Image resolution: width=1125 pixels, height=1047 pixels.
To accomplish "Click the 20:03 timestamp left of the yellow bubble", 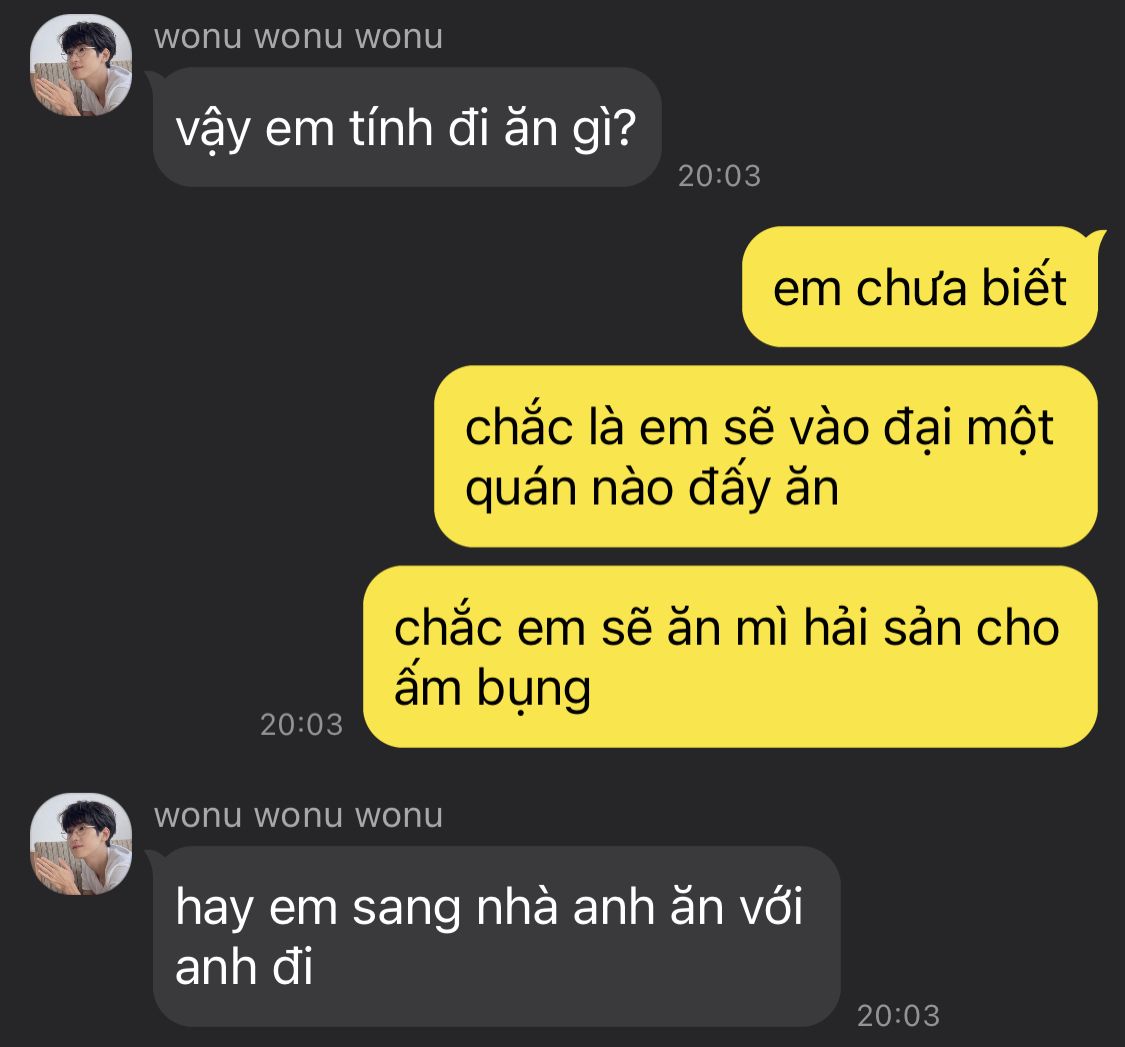I will pyautogui.click(x=301, y=725).
